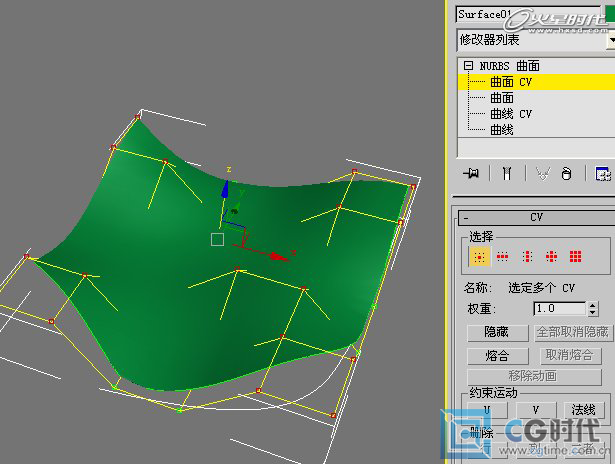
Task: Select 曲线 sub-object level in stack
Action: 502,130
